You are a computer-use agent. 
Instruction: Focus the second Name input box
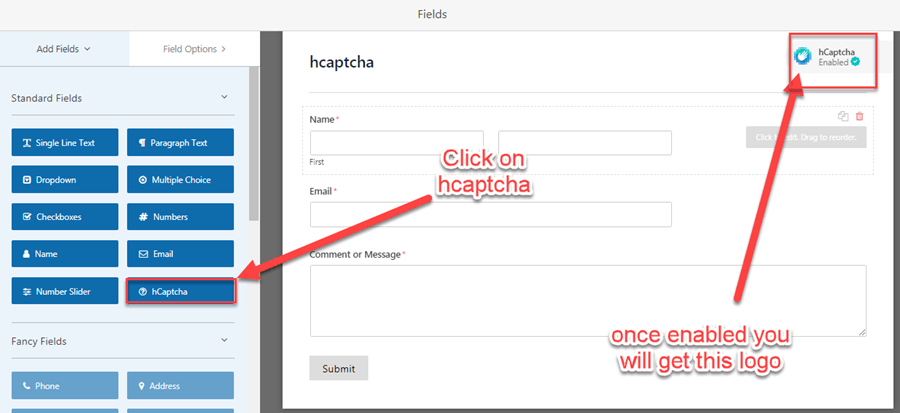tap(585, 143)
